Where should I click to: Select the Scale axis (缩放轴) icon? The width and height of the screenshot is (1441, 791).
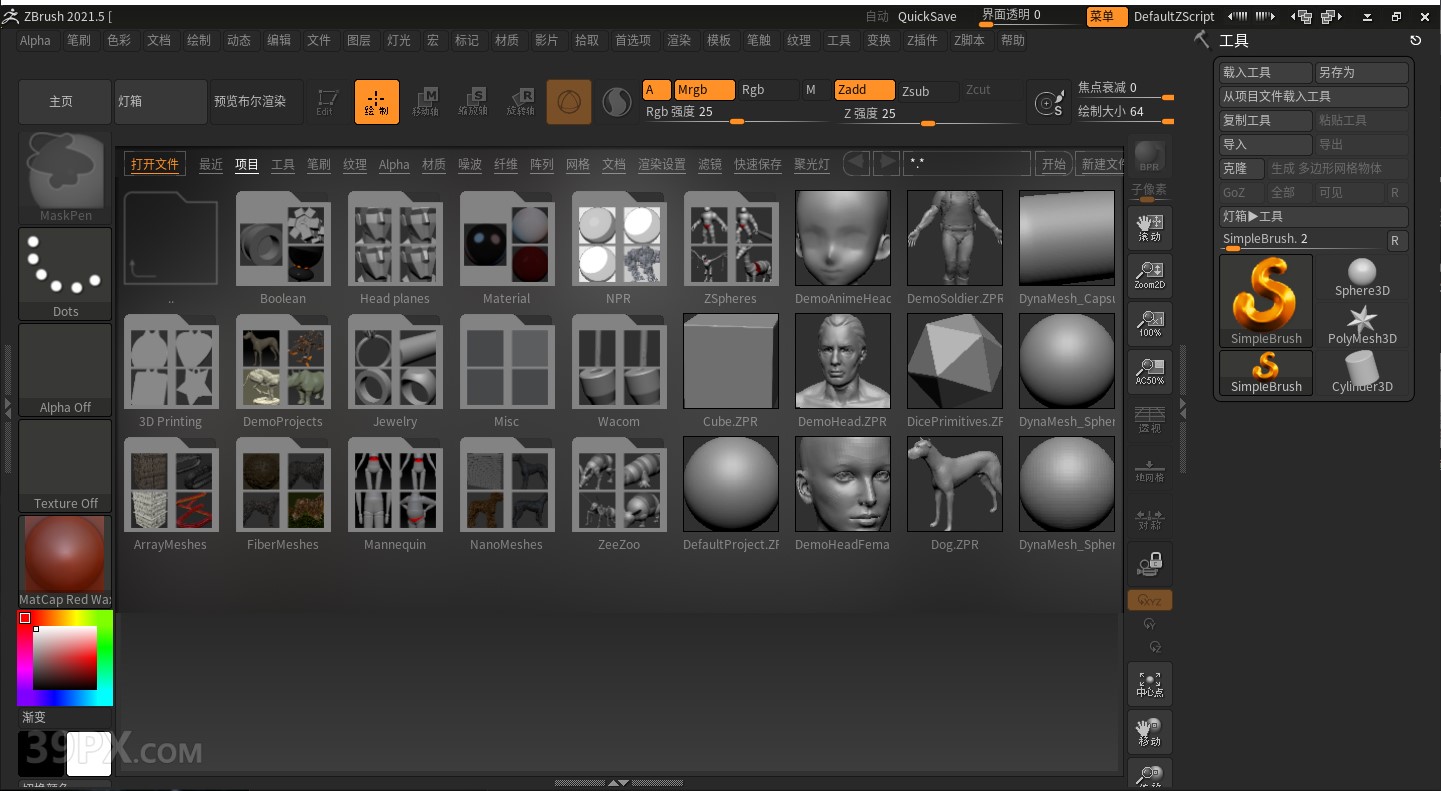(473, 102)
